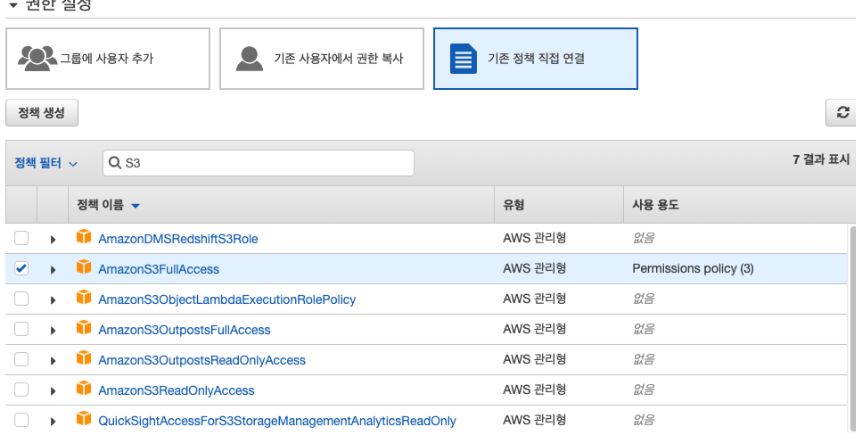This screenshot has height=433, width=856.
Task: Expand the AmazonS3OutpostsReadOnlyAccess row details
Action: 53,360
